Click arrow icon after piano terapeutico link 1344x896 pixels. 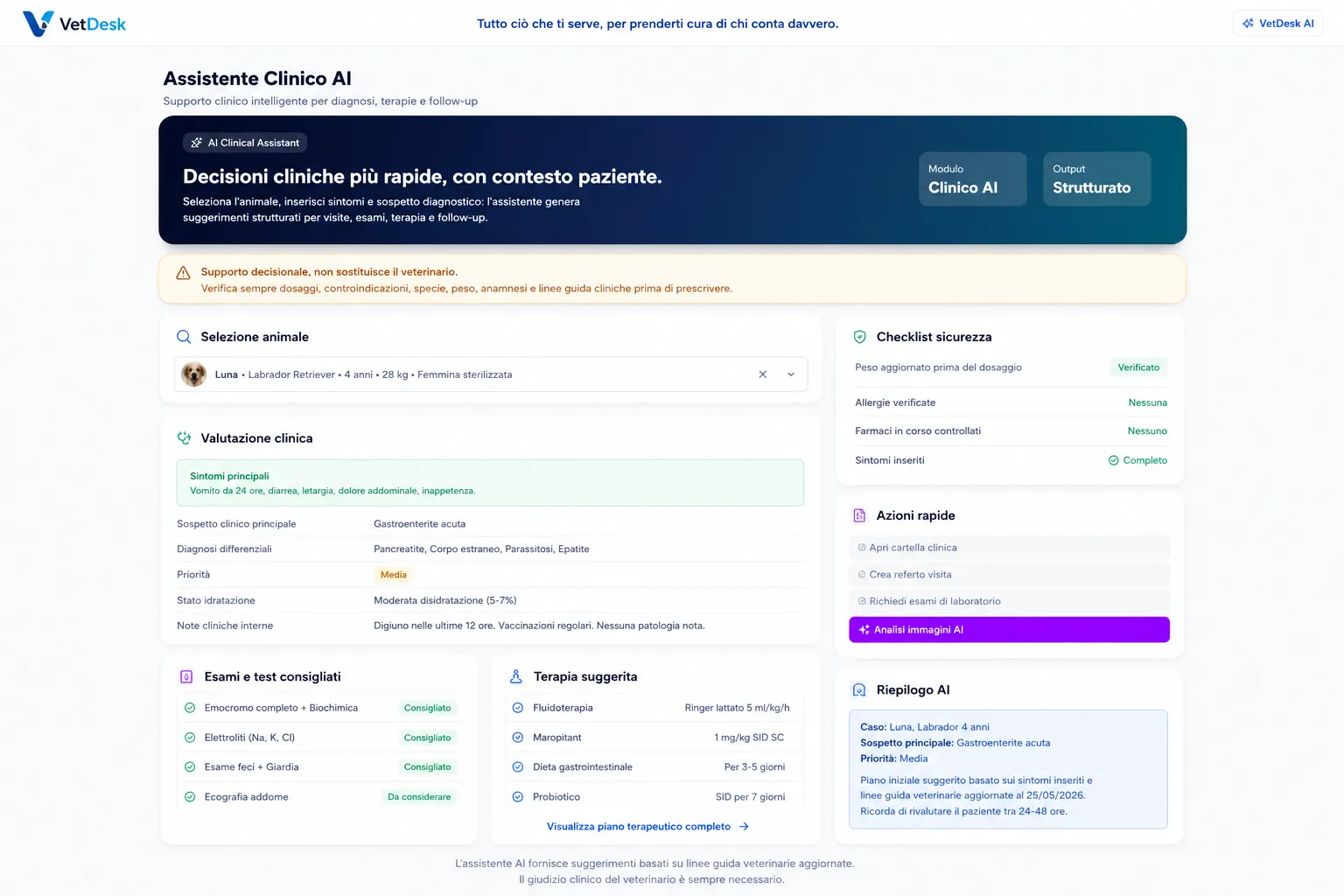coord(744,827)
